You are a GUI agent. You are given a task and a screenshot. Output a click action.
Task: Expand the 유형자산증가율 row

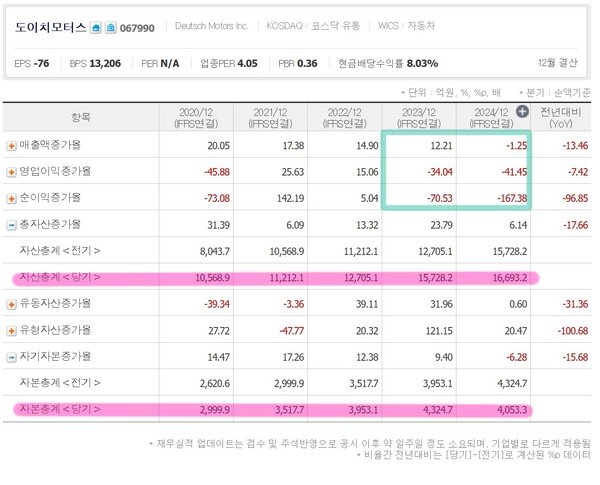[x=11, y=331]
